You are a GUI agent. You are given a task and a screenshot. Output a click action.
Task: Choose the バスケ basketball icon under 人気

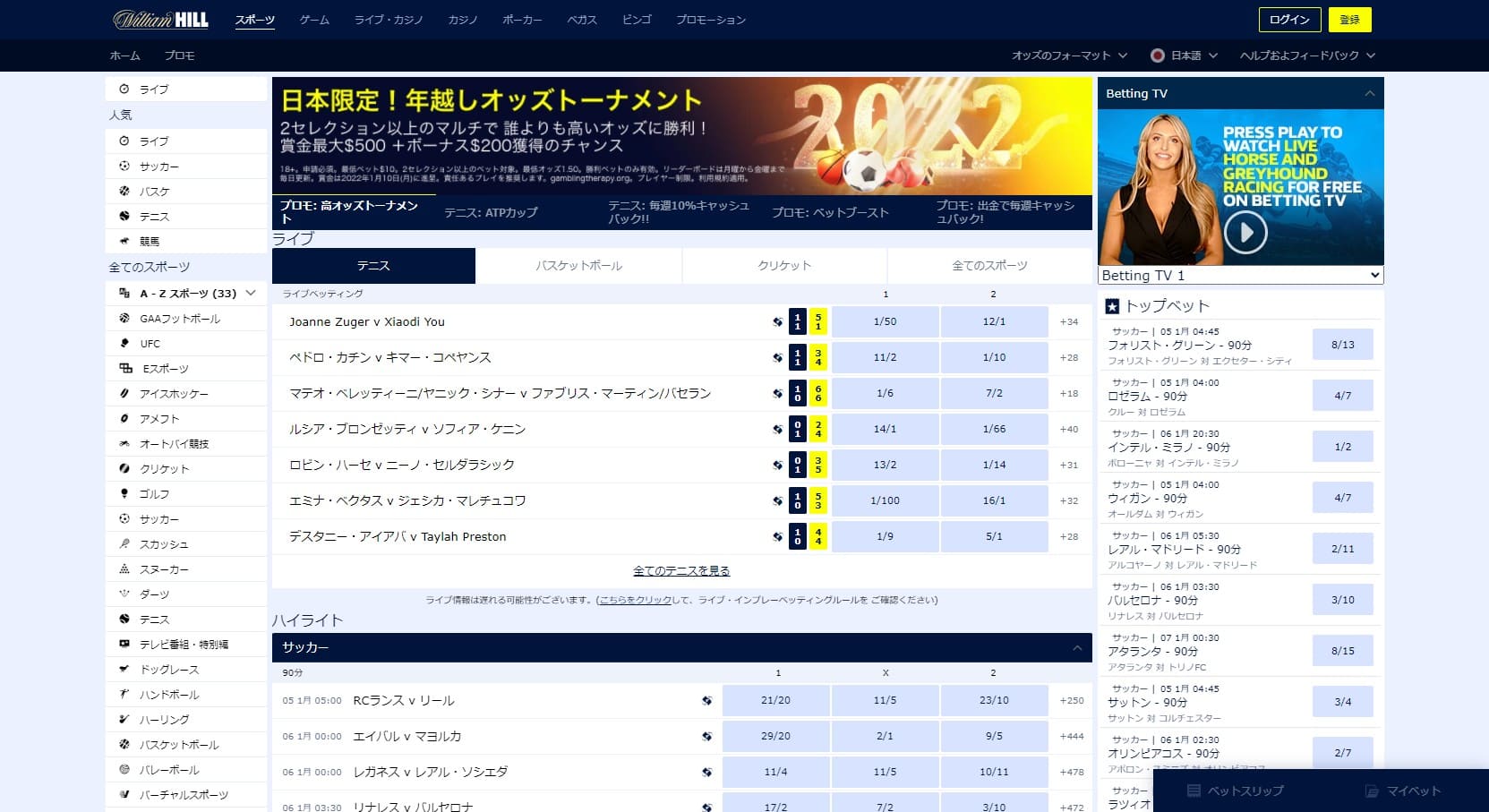pyautogui.click(x=124, y=191)
